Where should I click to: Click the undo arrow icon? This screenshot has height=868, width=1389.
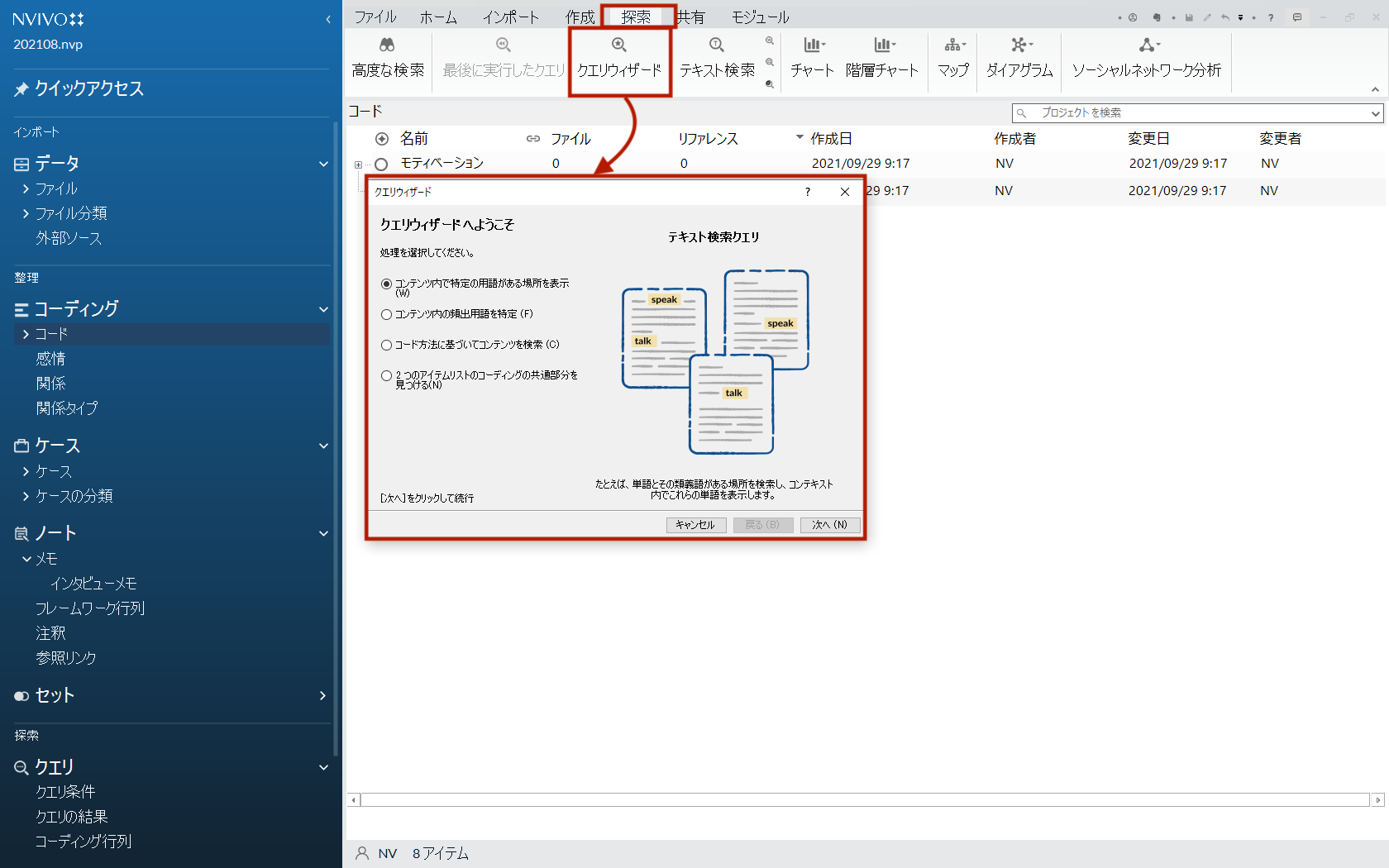[1225, 17]
